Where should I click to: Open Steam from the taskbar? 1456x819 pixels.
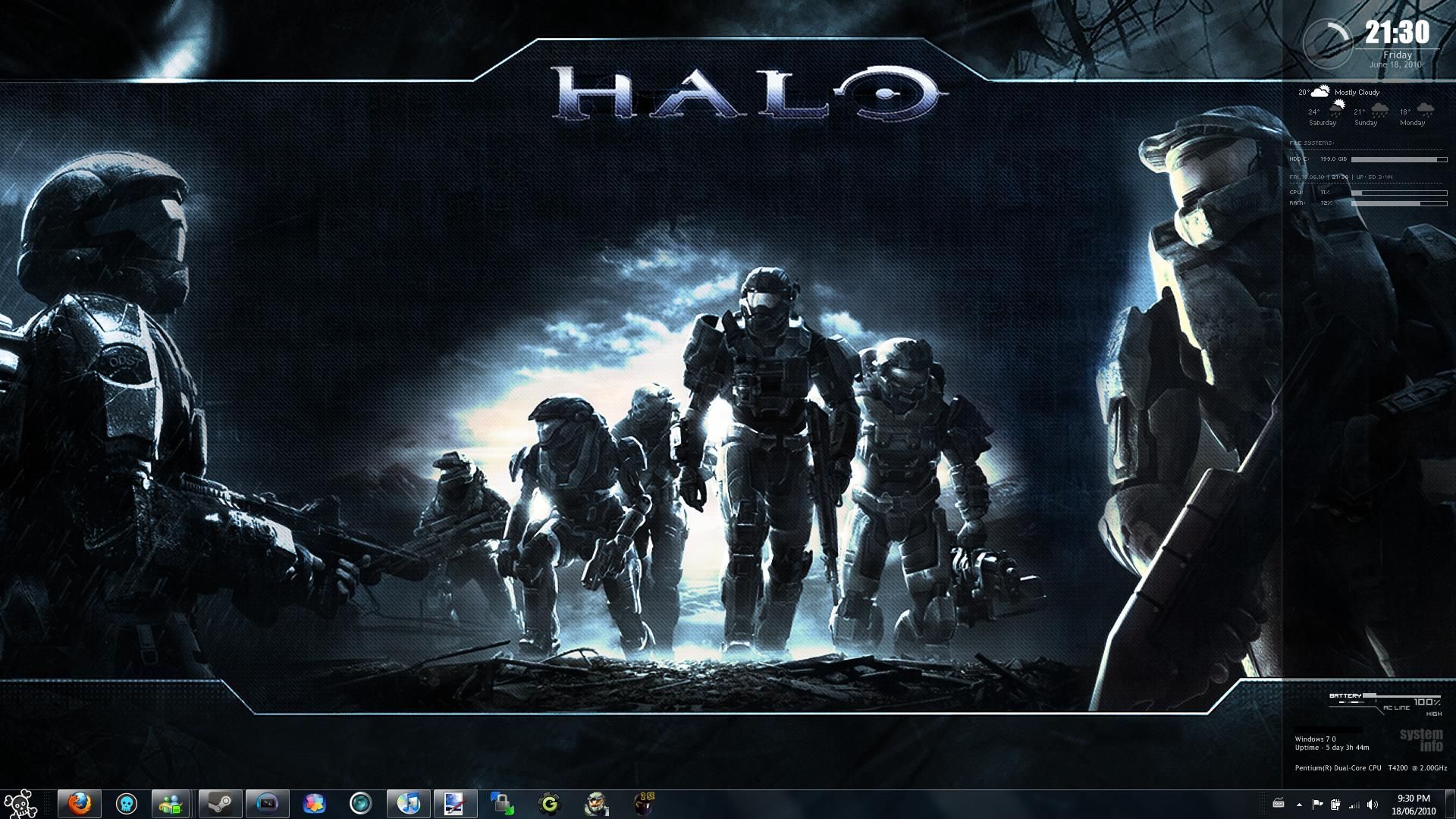[x=220, y=802]
